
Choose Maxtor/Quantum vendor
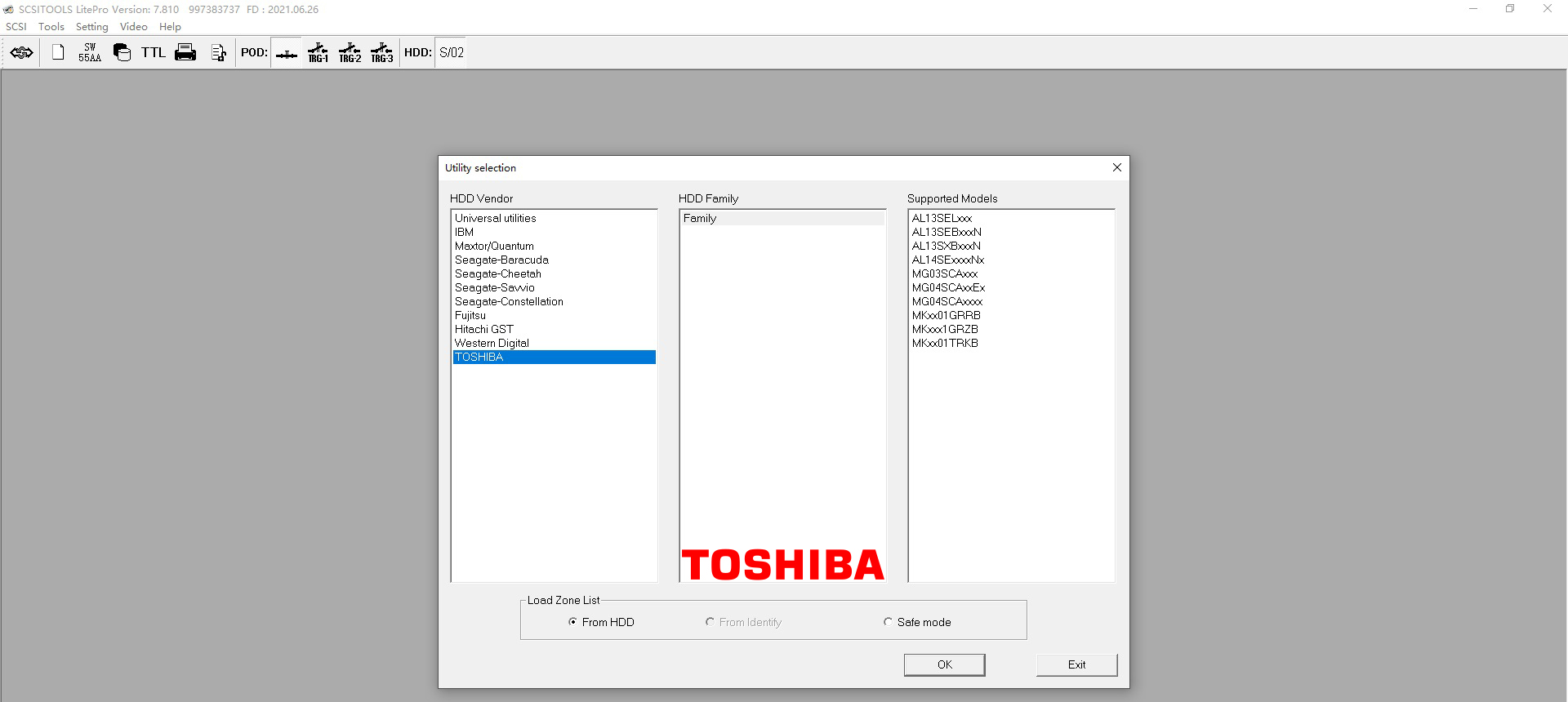[555, 246]
